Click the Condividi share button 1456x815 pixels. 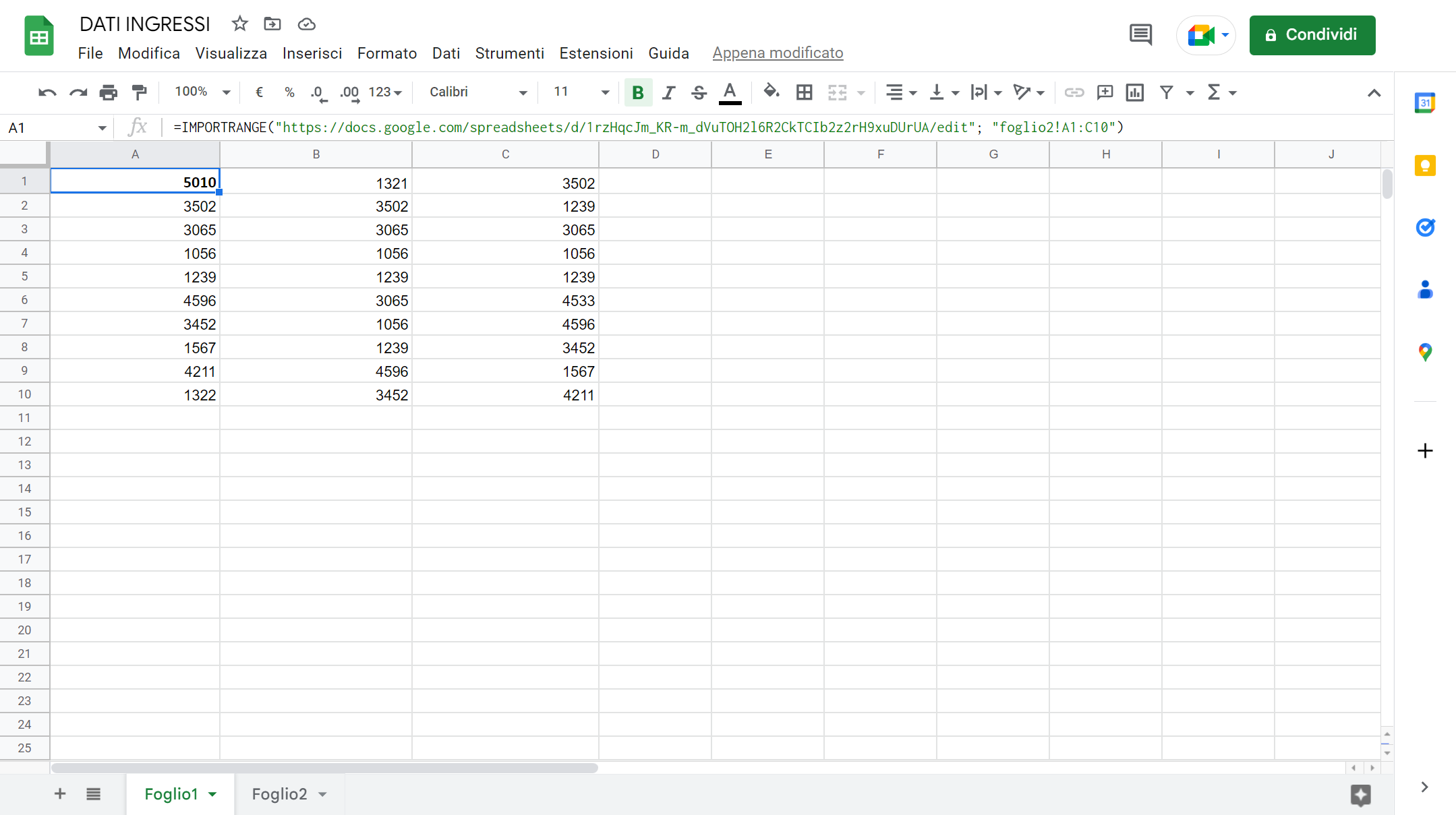tap(1312, 35)
